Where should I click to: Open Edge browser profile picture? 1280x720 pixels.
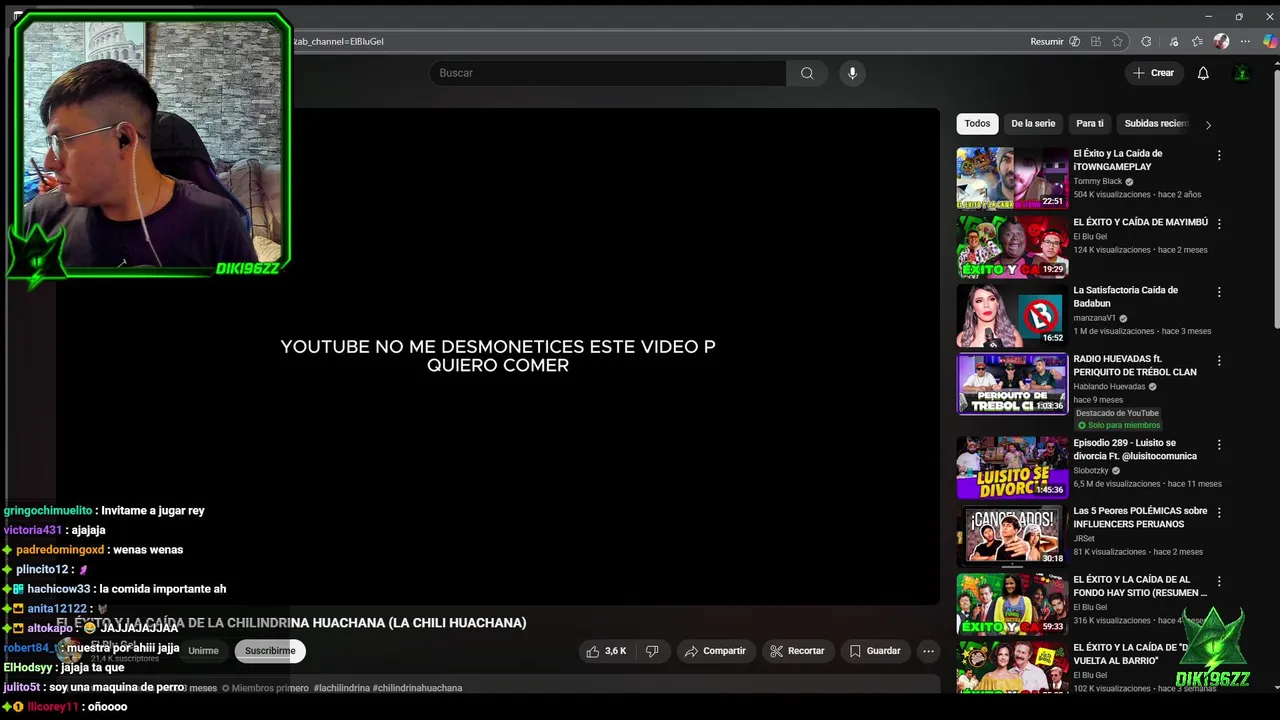(1221, 41)
